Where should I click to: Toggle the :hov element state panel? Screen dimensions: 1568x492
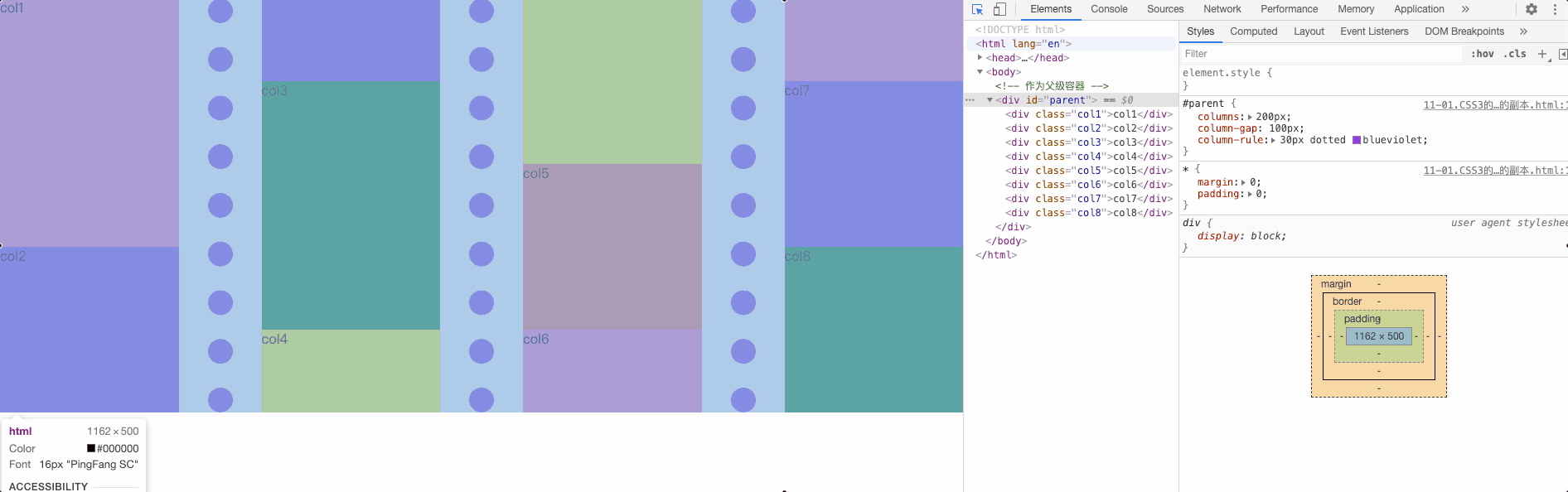pyautogui.click(x=1482, y=54)
